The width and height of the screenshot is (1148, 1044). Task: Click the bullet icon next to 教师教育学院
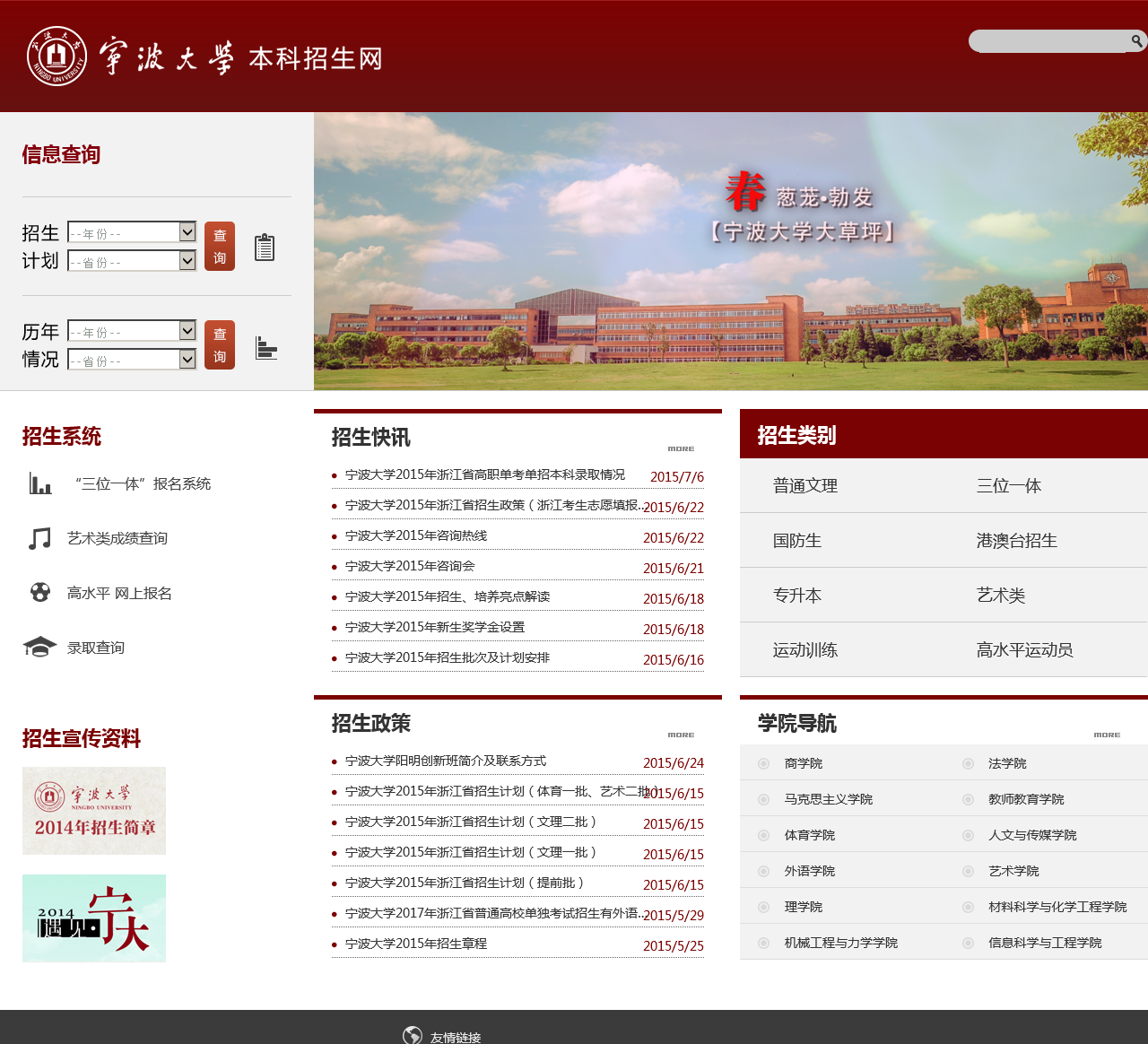[x=968, y=799]
